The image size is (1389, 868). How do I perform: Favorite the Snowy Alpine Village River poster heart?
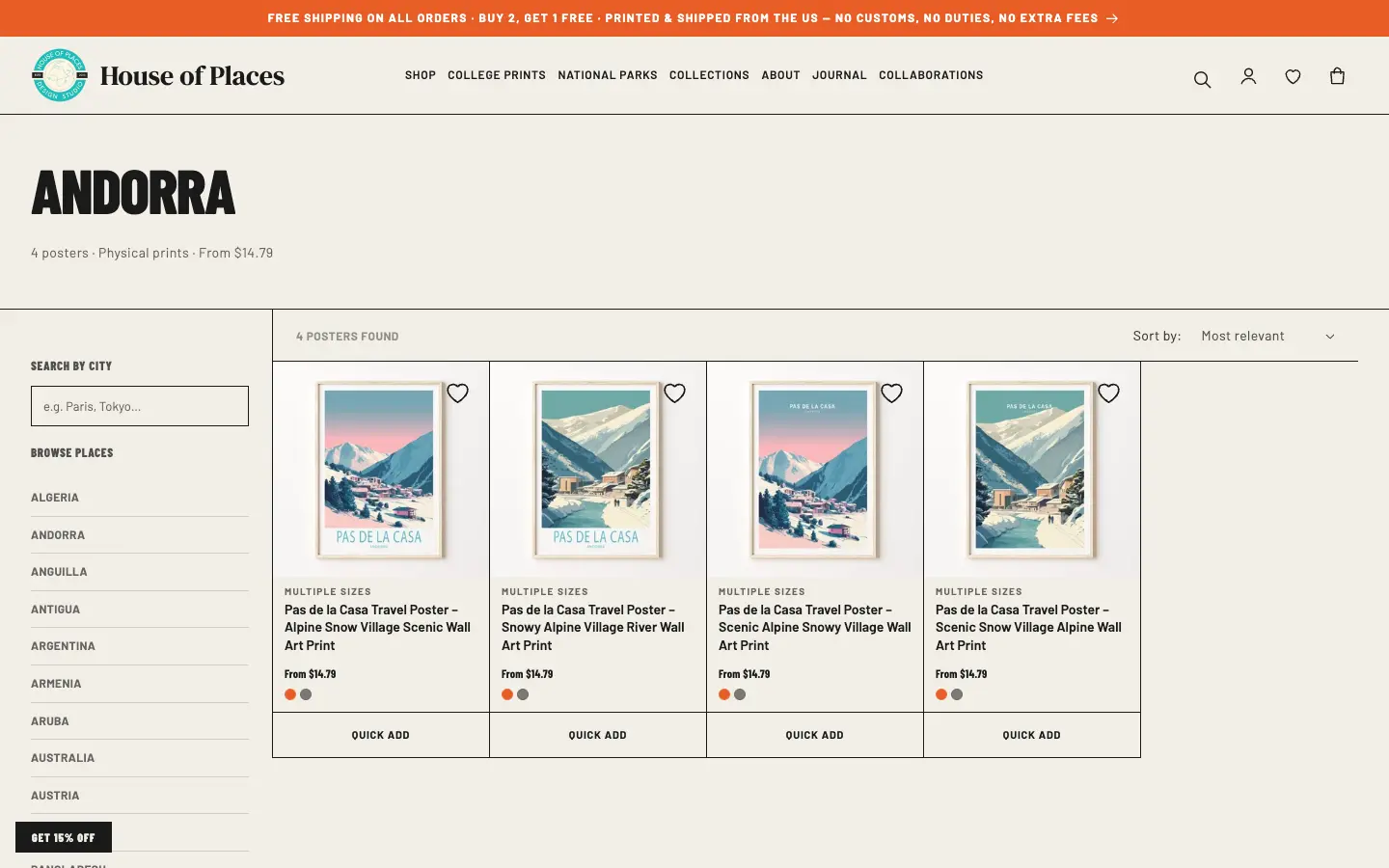pos(674,393)
